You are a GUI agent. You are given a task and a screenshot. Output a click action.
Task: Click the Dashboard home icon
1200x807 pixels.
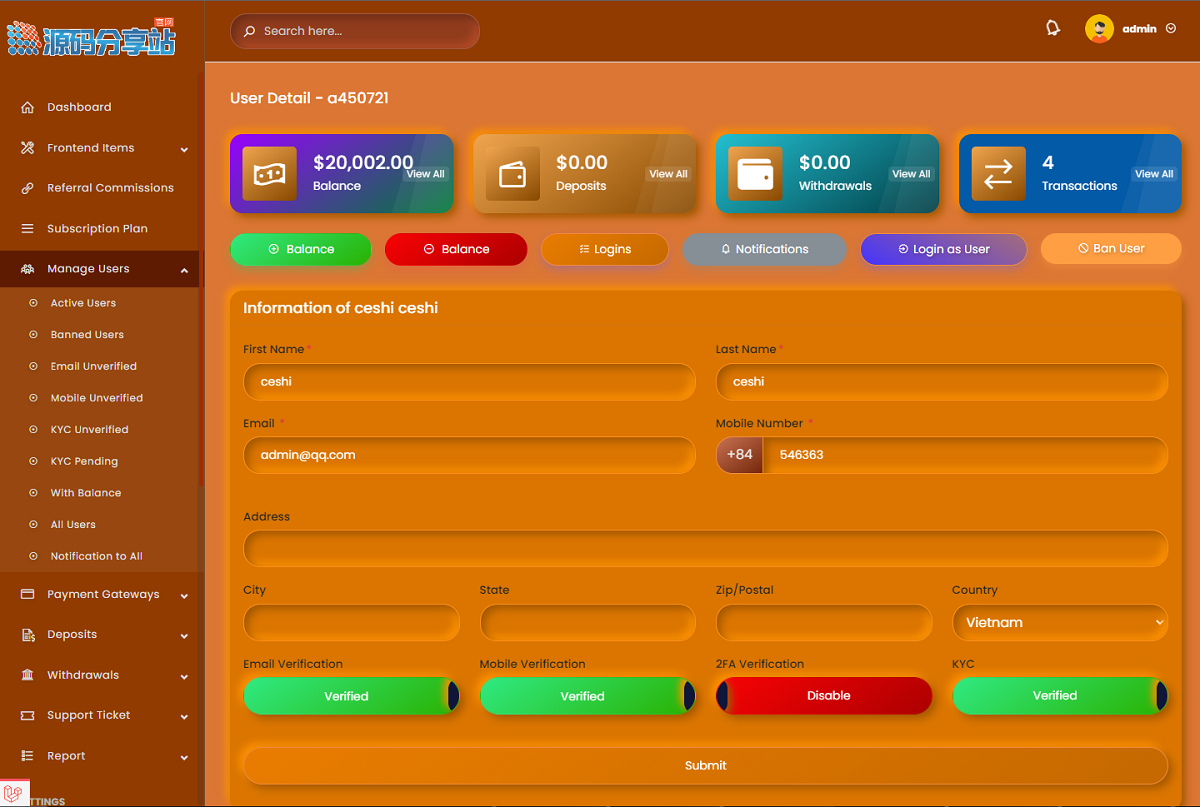click(x=28, y=107)
